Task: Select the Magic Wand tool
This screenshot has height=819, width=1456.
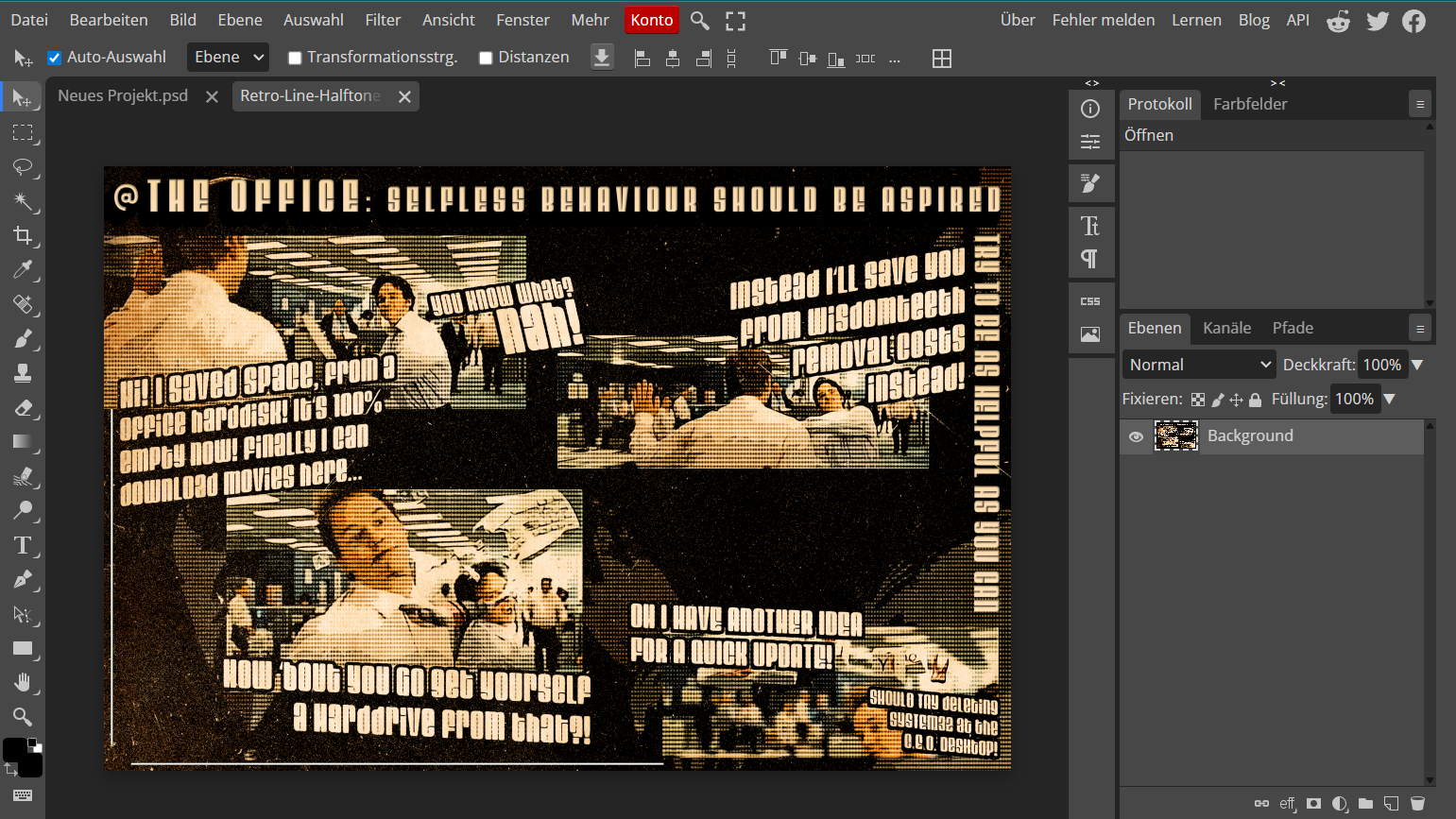Action: click(x=23, y=201)
